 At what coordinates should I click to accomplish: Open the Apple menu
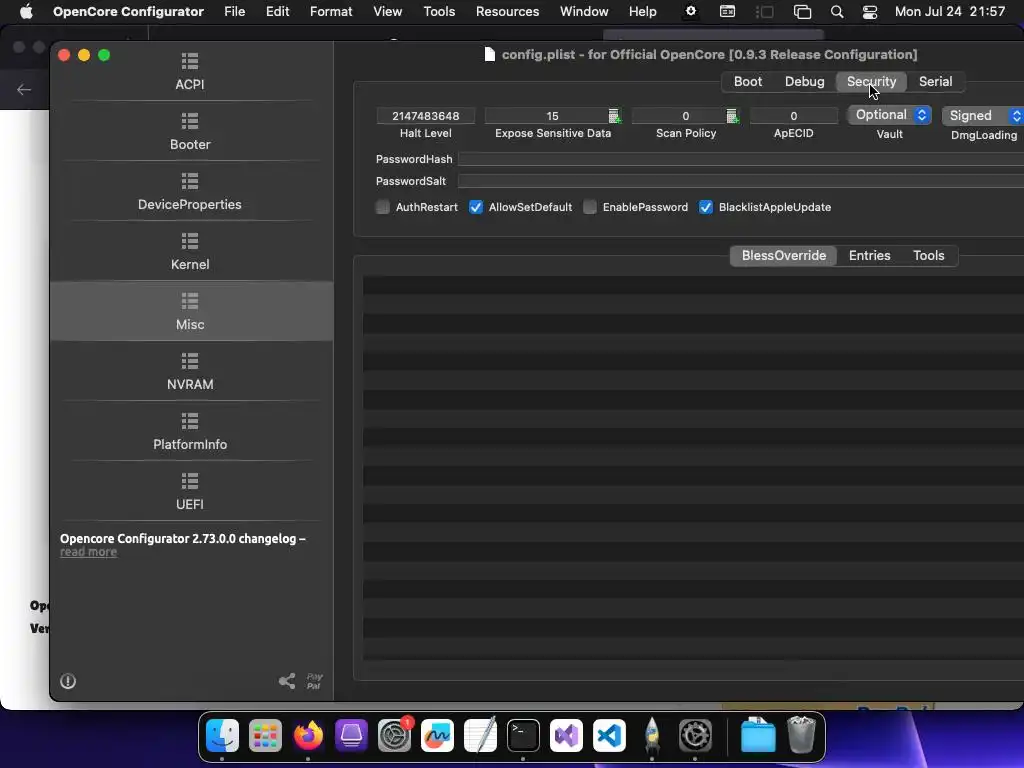click(x=26, y=12)
